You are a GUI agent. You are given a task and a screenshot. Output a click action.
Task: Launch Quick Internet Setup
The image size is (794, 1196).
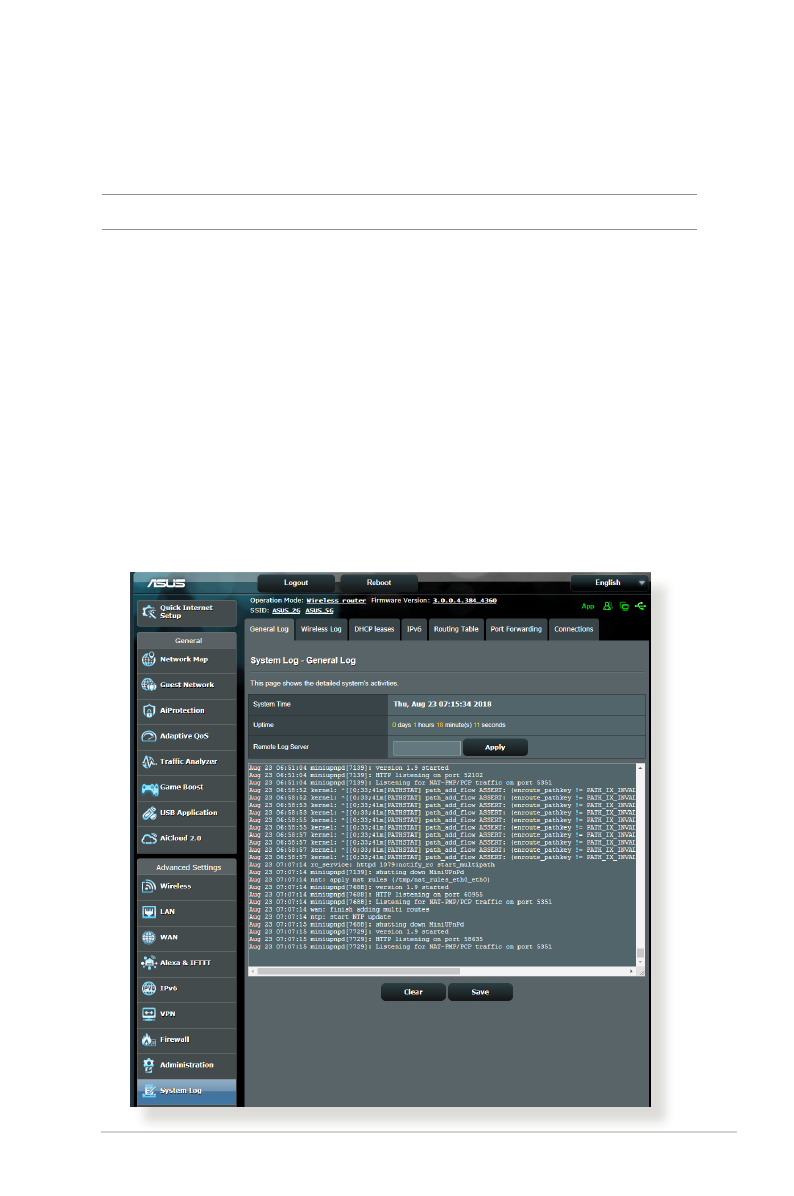tap(186, 612)
